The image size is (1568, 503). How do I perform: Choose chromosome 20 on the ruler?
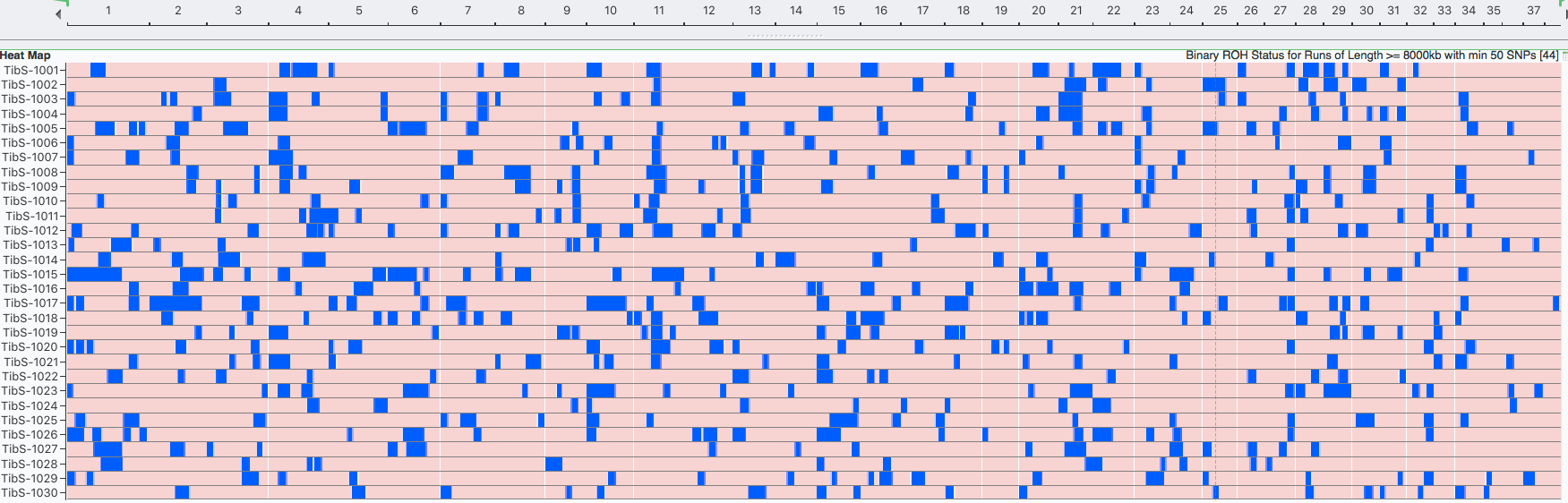click(1039, 11)
